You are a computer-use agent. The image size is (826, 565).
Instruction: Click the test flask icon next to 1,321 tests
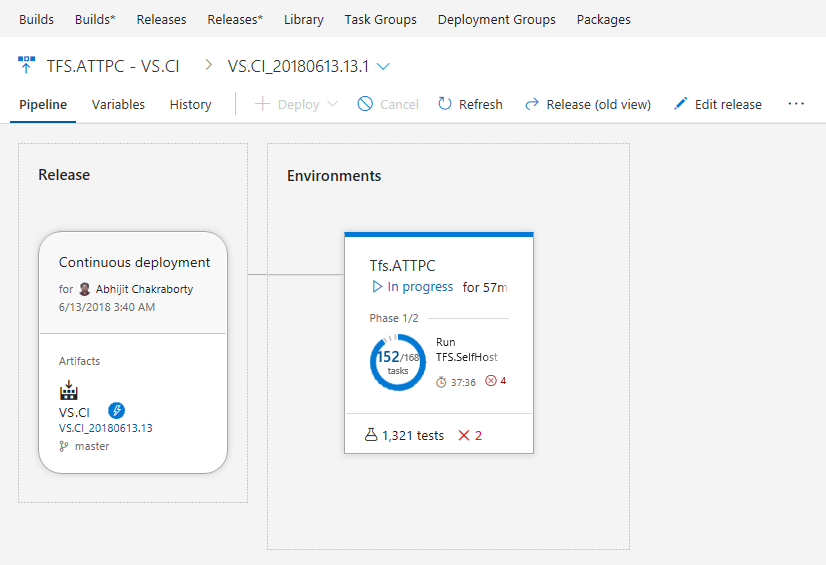371,435
